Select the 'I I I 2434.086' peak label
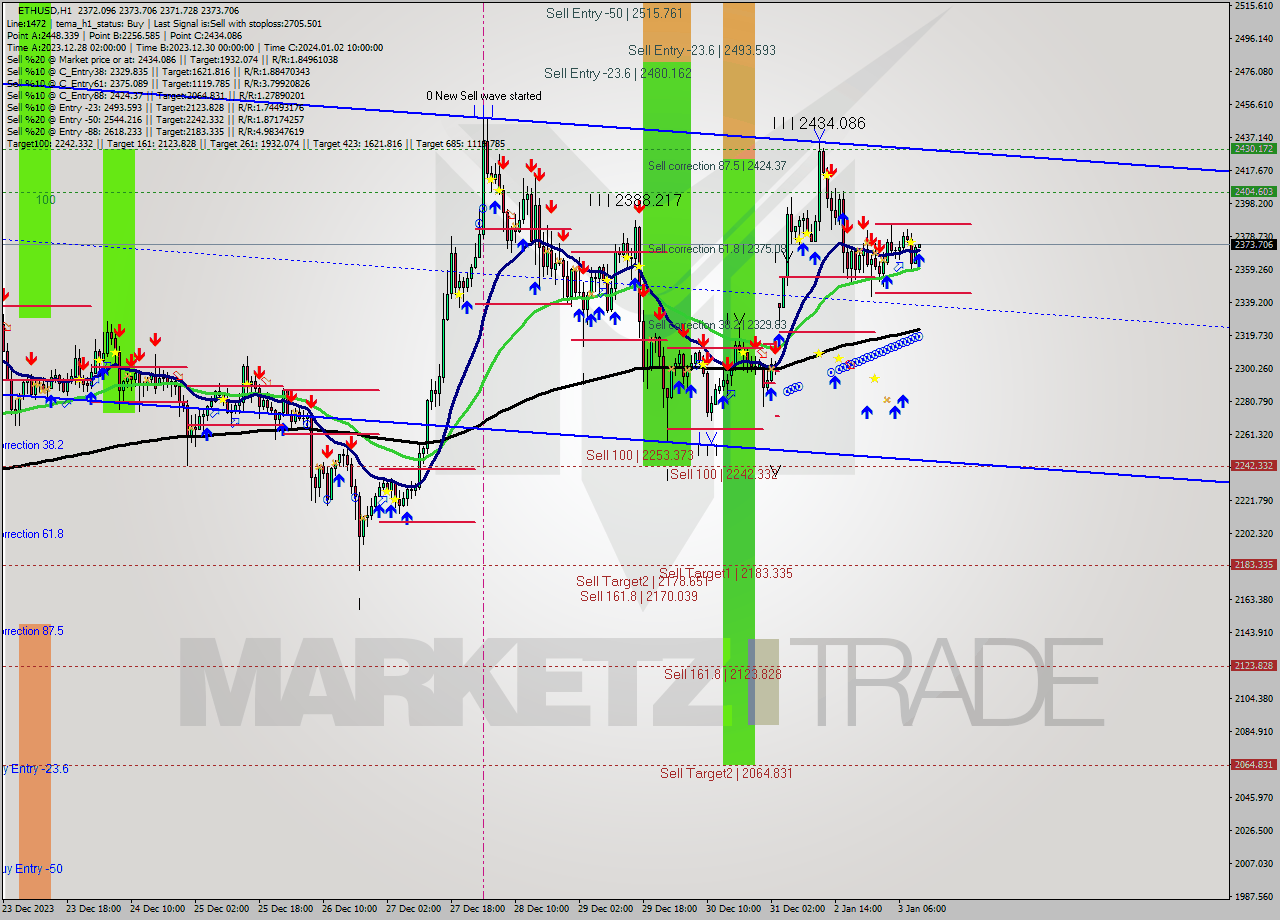Image resolution: width=1280 pixels, height=920 pixels. pyautogui.click(x=819, y=123)
